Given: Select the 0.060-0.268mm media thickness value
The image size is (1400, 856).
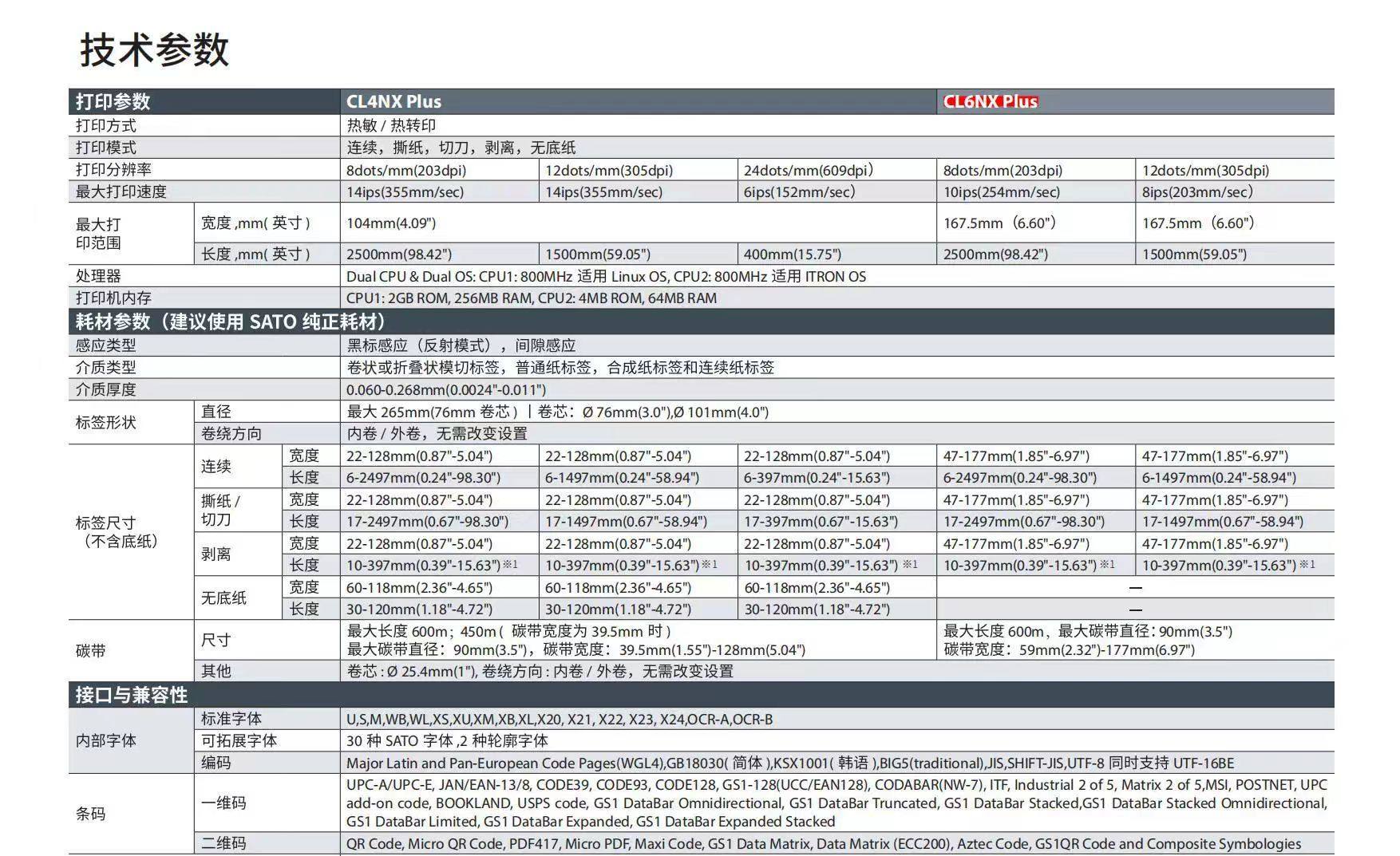Looking at the screenshot, I should 446,389.
